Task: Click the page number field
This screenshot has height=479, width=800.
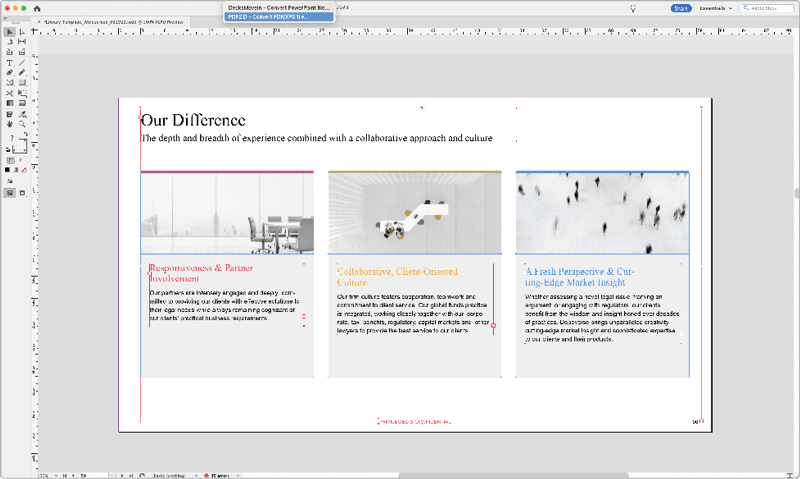Action: pyautogui.click(x=93, y=475)
